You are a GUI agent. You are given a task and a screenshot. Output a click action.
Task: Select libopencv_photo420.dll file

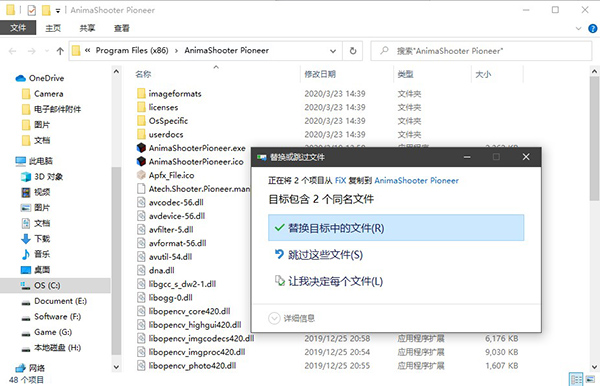[x=186, y=366]
